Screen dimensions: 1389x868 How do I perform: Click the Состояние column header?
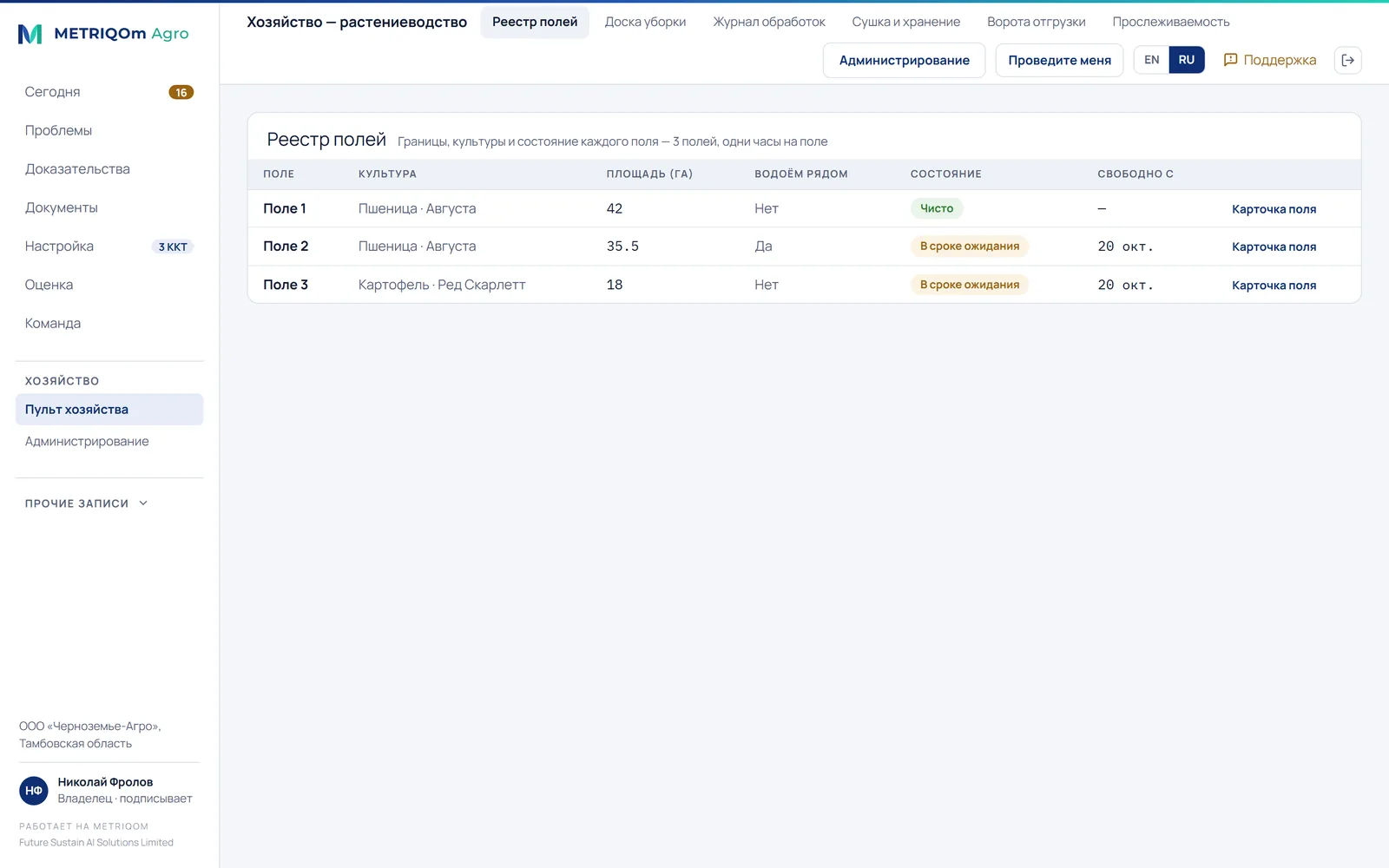point(946,174)
